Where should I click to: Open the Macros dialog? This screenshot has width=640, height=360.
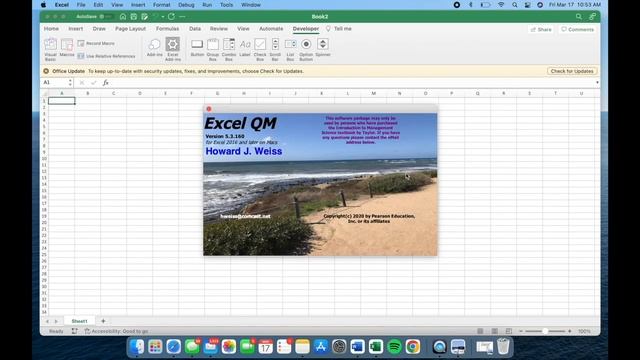point(67,47)
